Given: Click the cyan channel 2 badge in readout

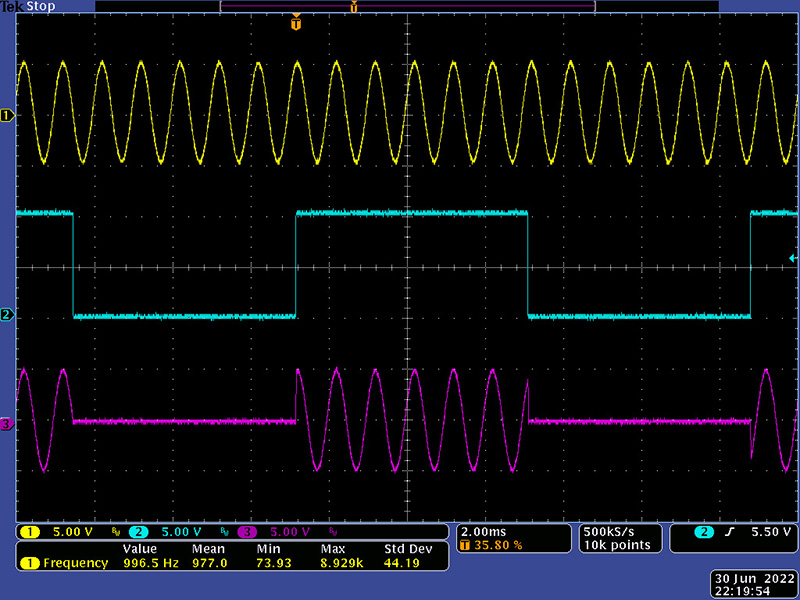Looking at the screenshot, I should point(138,531).
